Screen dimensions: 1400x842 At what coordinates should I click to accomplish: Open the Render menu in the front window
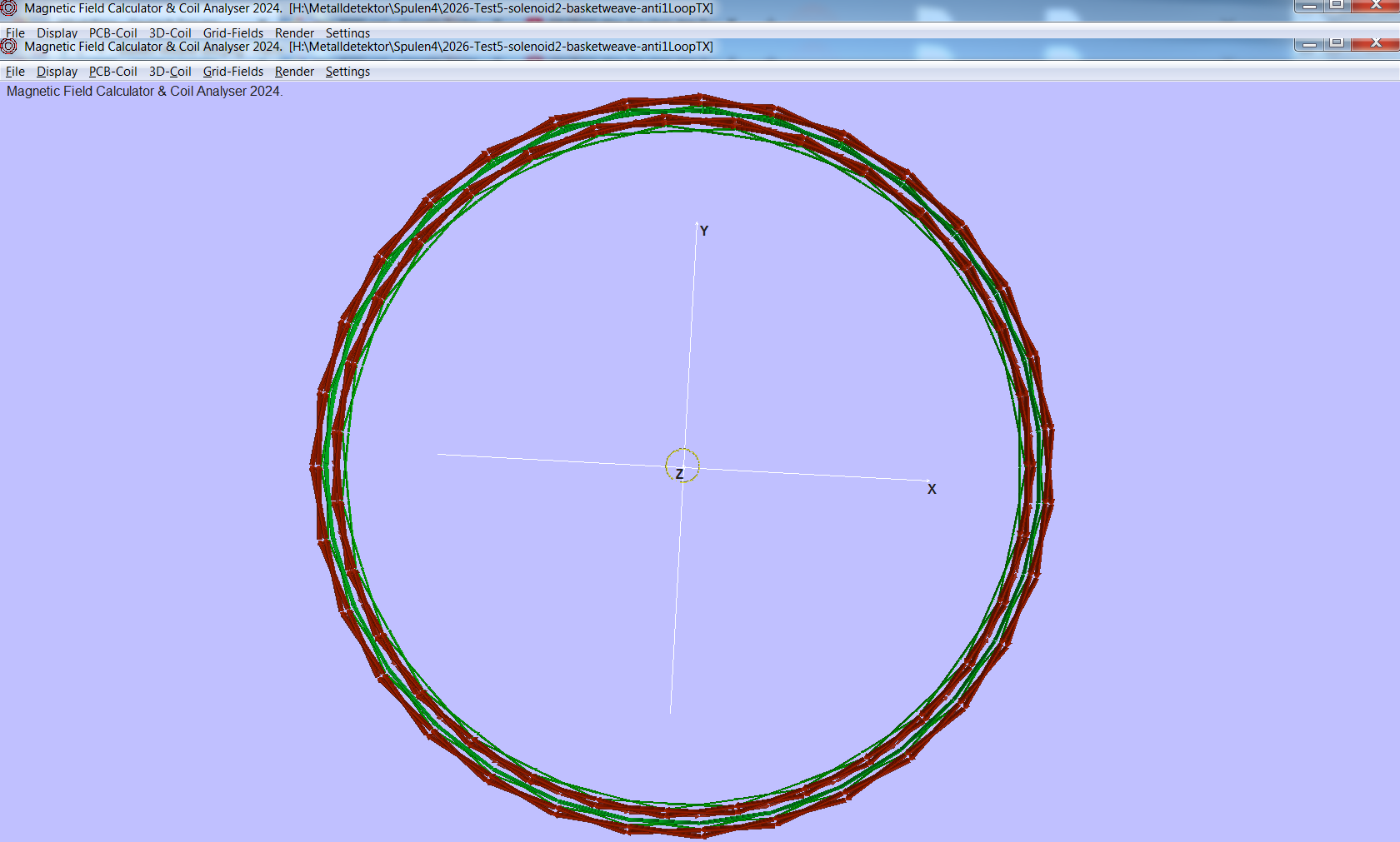[294, 72]
